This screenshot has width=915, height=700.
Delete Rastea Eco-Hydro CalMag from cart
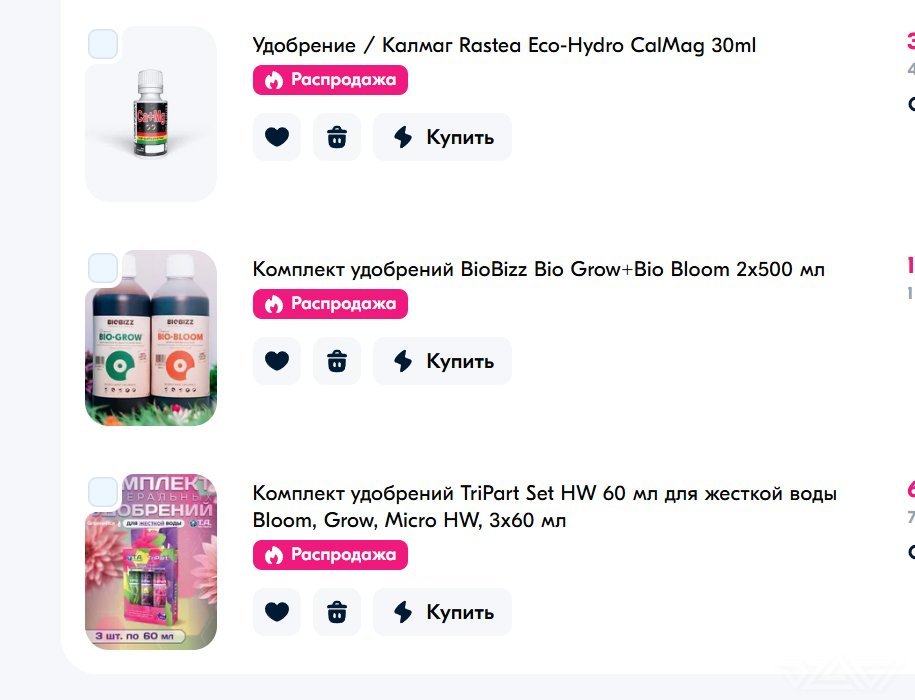point(337,137)
